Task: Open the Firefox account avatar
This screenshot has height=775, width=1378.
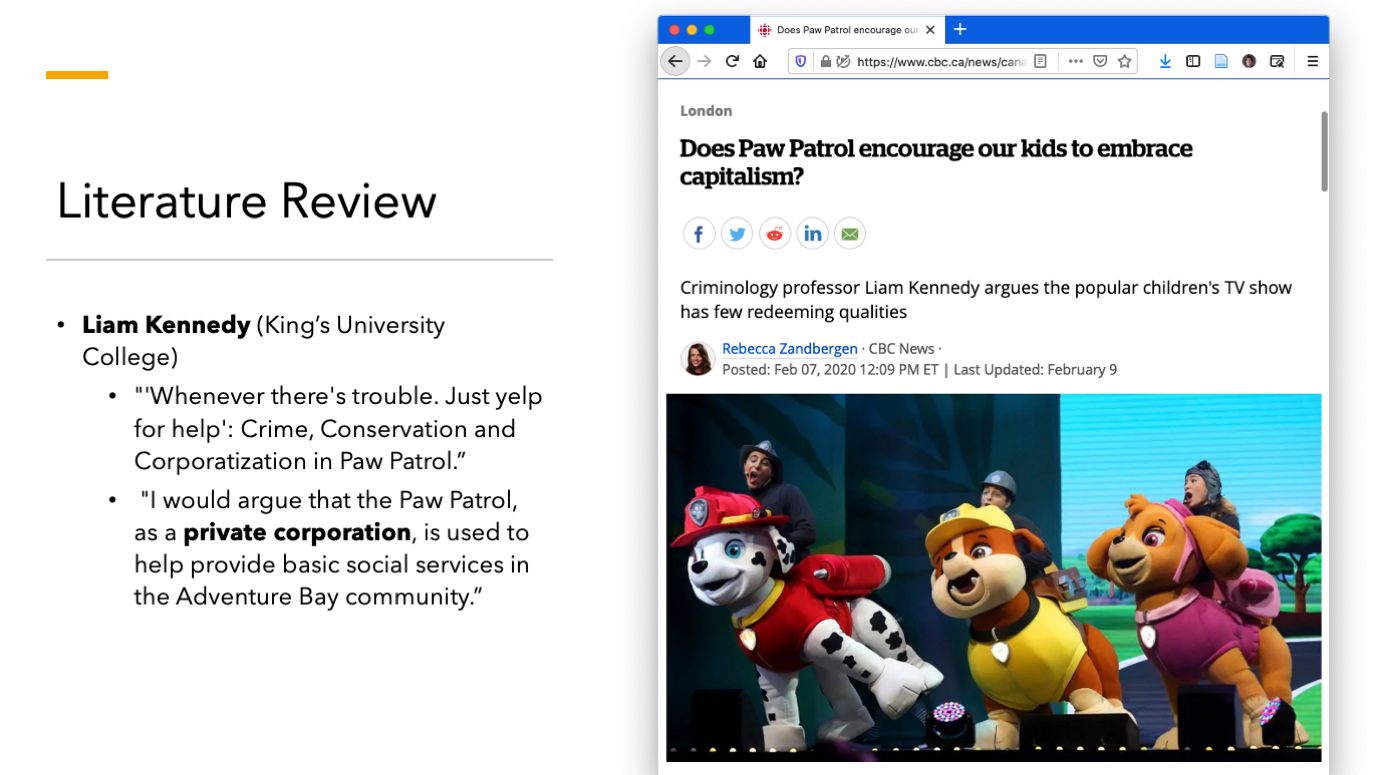Action: (1249, 61)
